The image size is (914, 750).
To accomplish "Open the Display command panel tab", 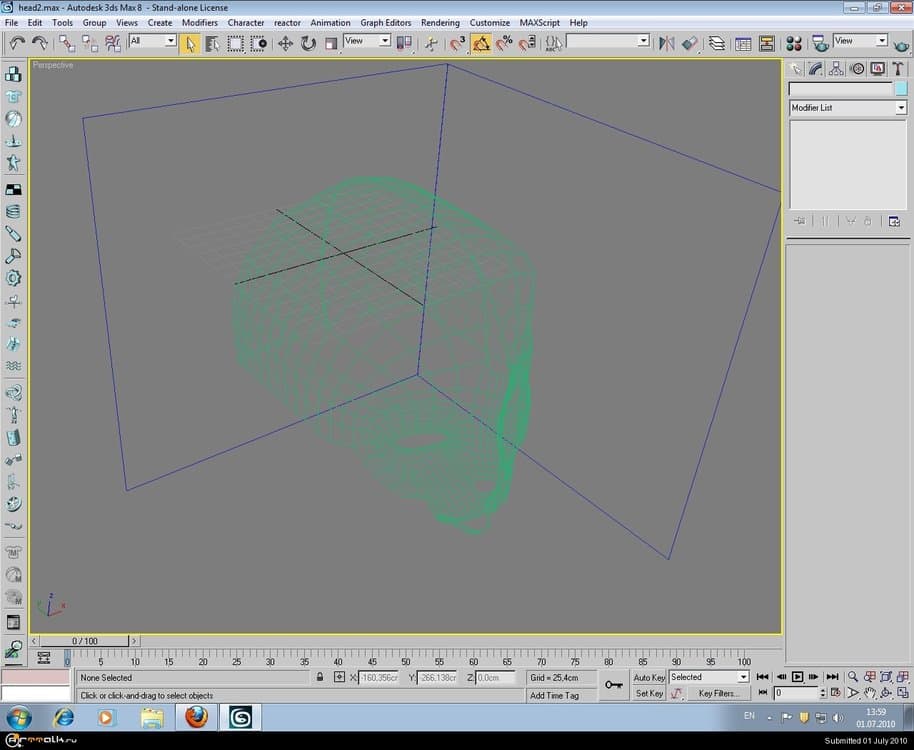I will click(x=877, y=69).
